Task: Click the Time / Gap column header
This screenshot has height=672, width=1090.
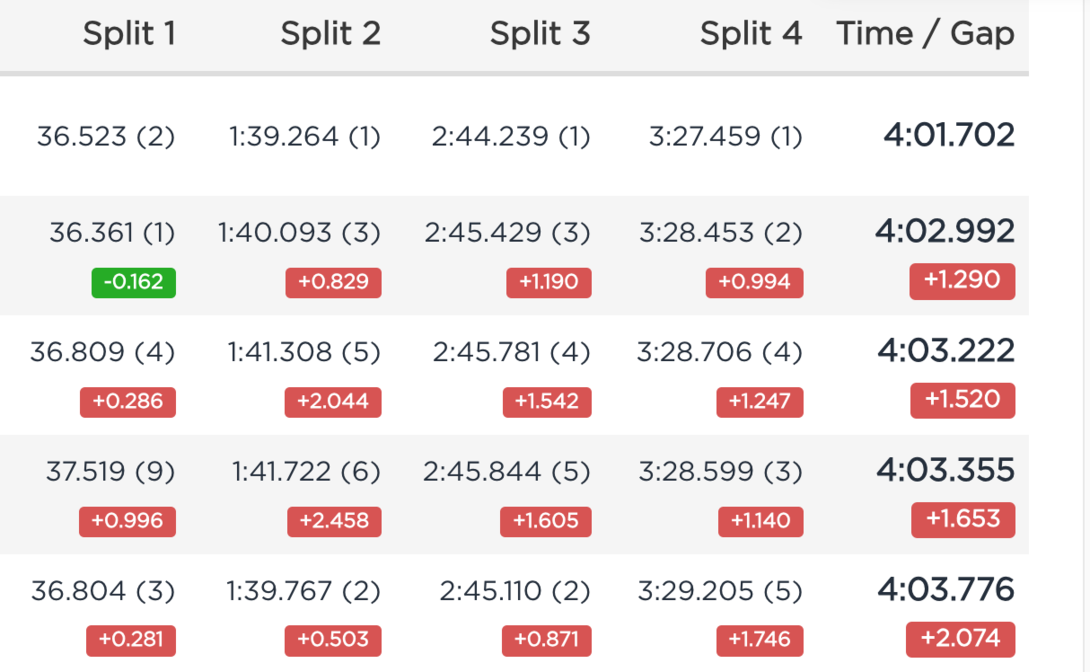Action: (925, 33)
